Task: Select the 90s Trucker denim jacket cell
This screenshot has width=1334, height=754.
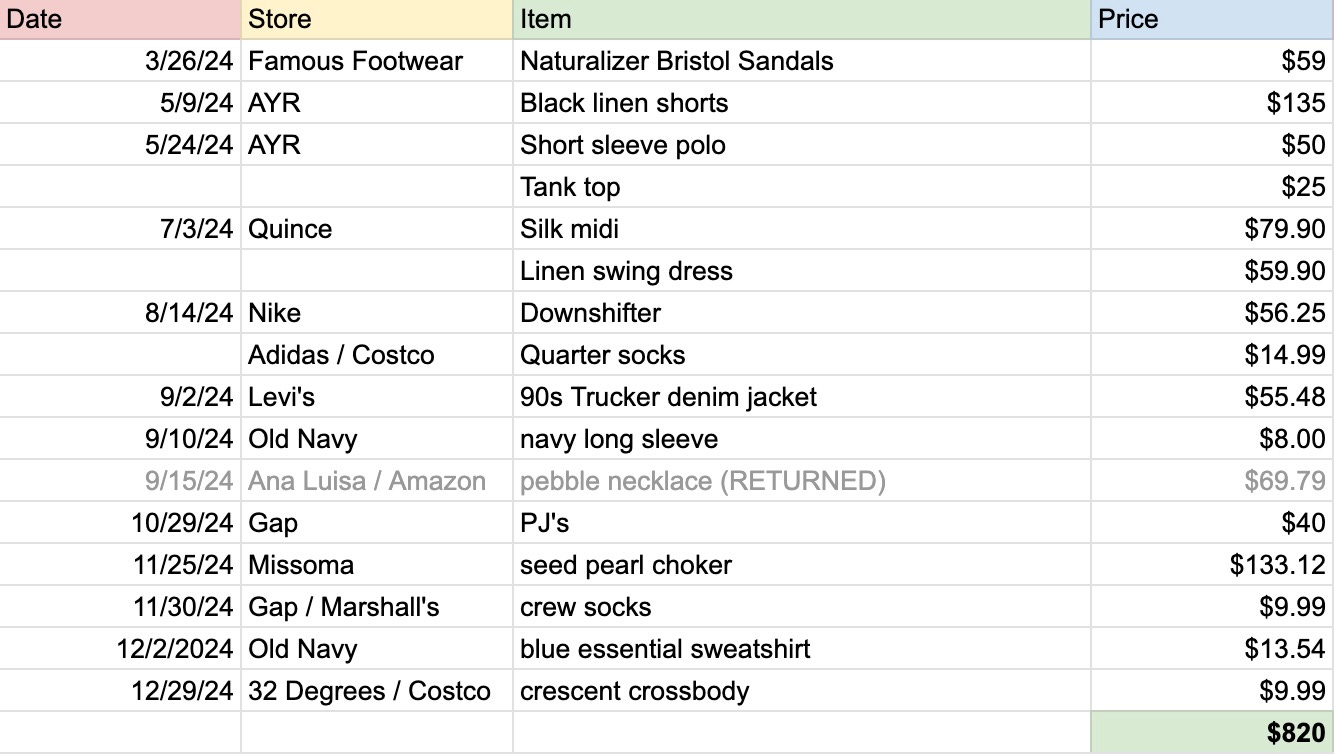Action: tap(802, 397)
